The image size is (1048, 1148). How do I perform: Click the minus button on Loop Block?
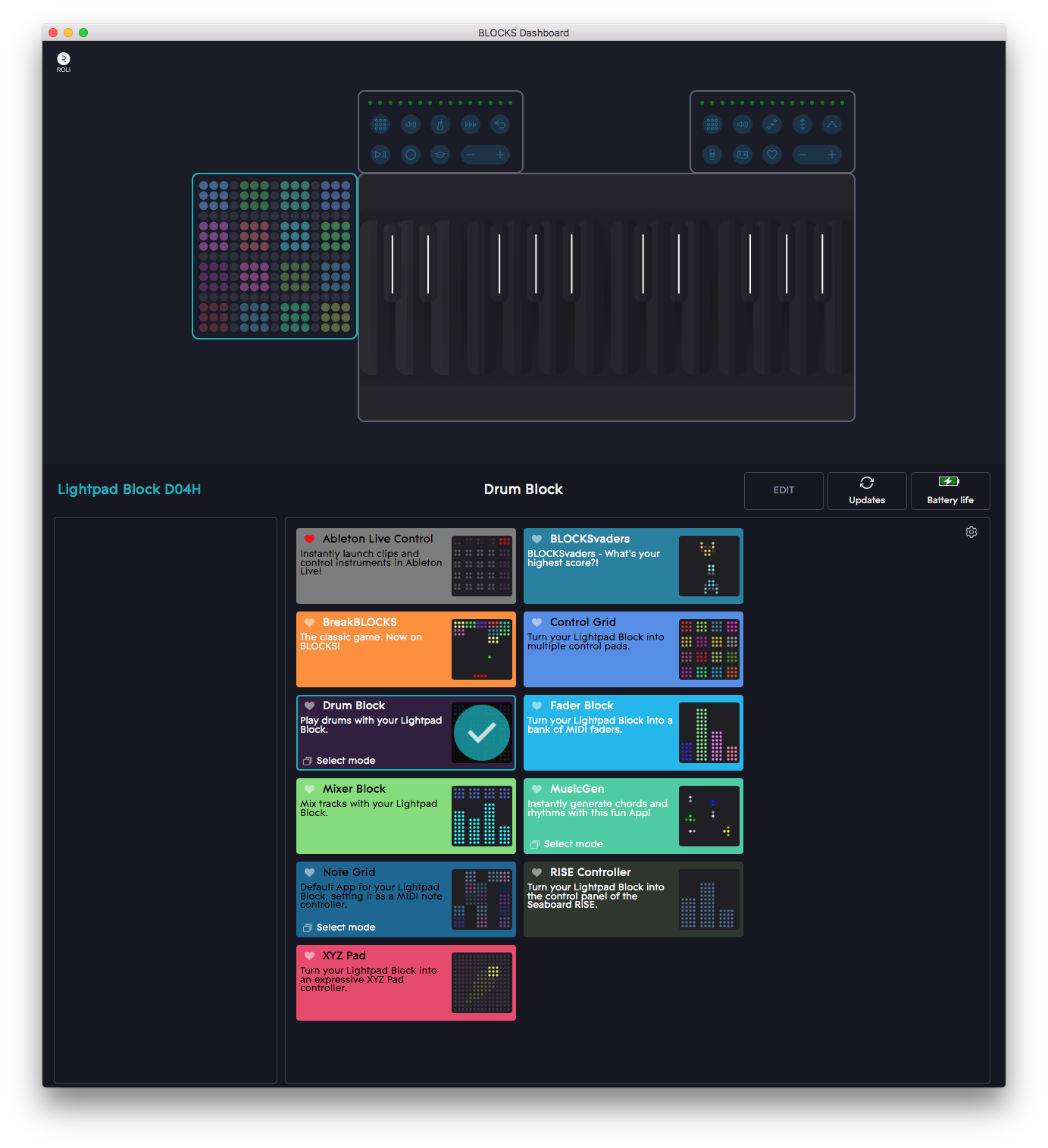pos(471,155)
